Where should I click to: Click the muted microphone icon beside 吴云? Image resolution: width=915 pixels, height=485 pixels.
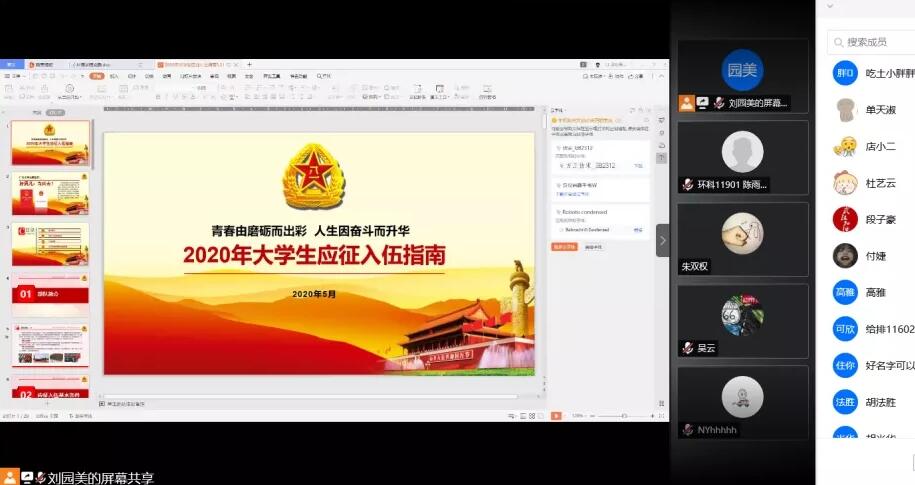(x=687, y=348)
